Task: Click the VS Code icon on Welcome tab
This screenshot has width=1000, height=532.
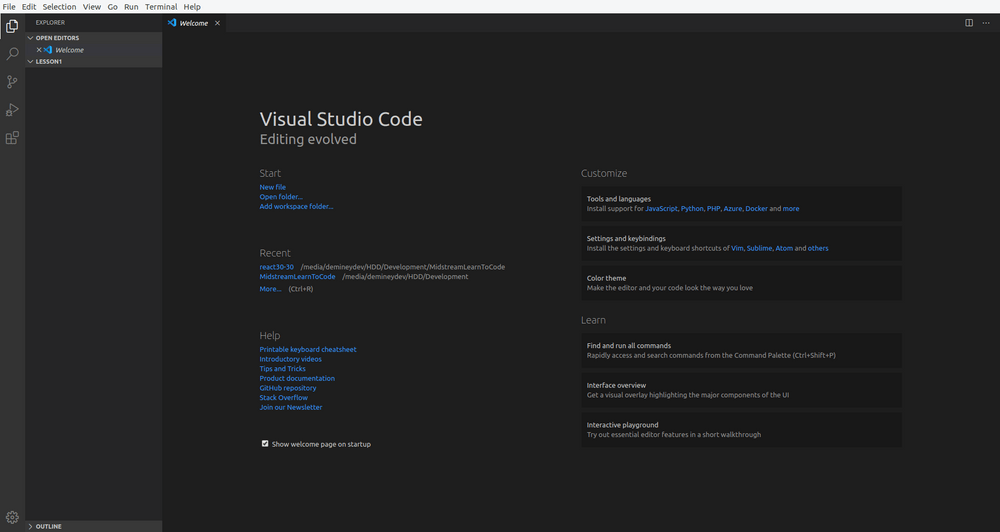Action: 172,23
